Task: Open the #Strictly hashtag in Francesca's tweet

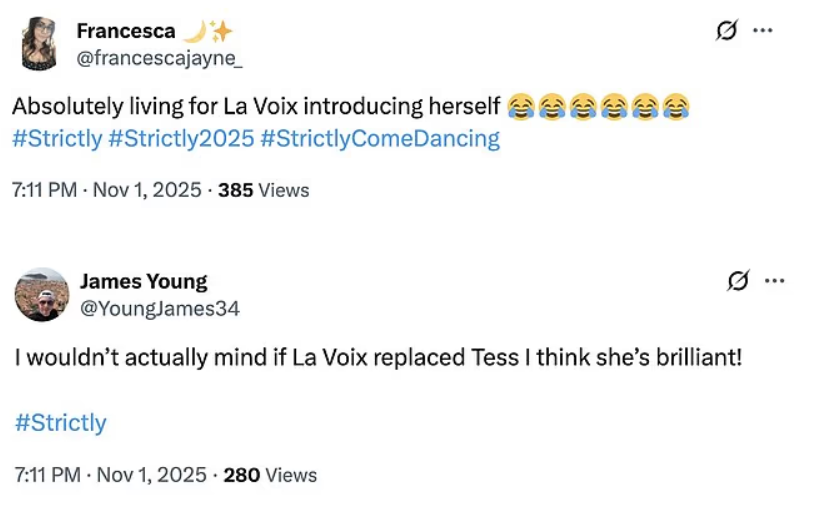Action: tap(57, 139)
